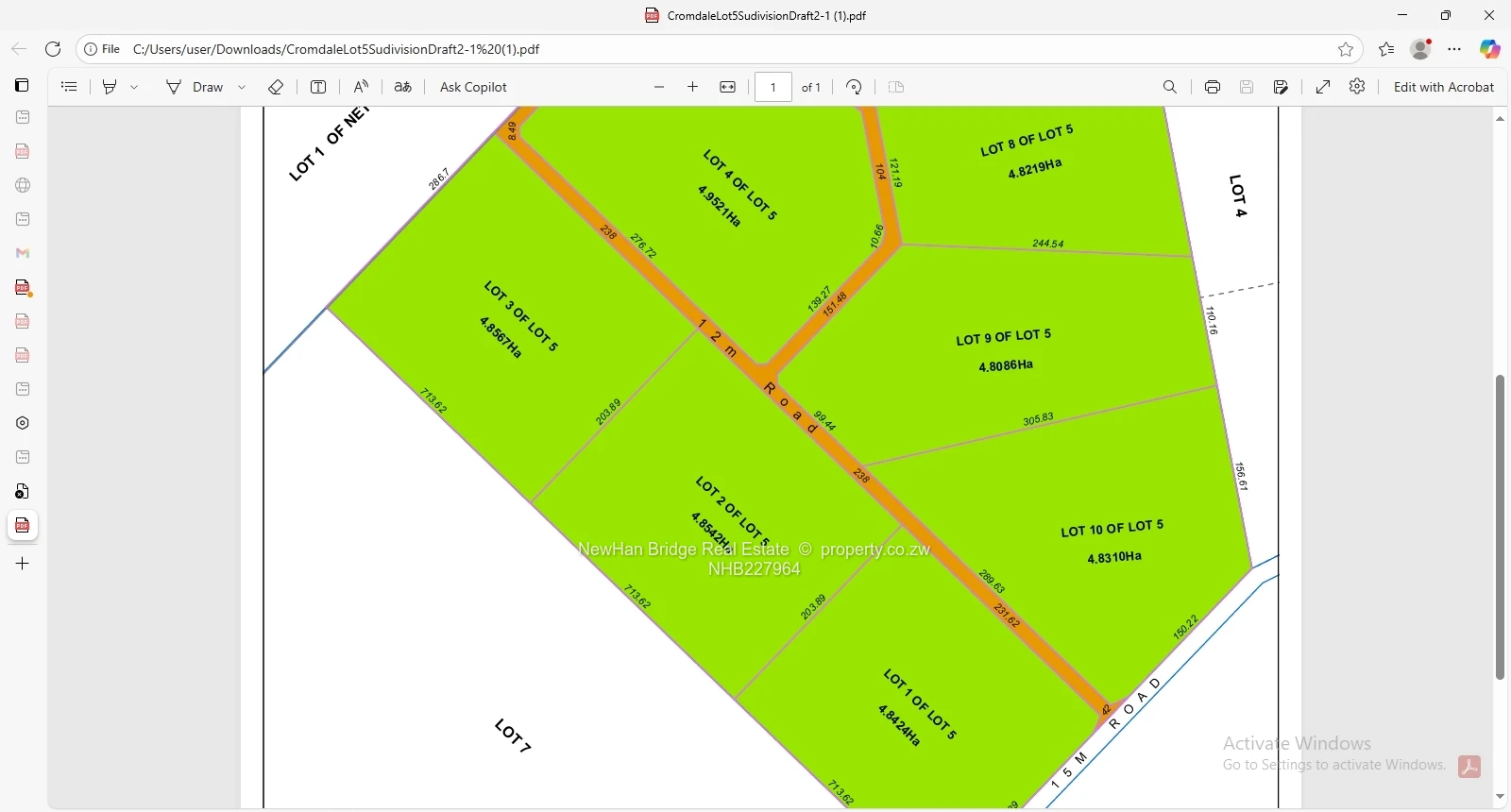
Task: Click the vertical scrollbar thumb
Action: pos(1500,527)
